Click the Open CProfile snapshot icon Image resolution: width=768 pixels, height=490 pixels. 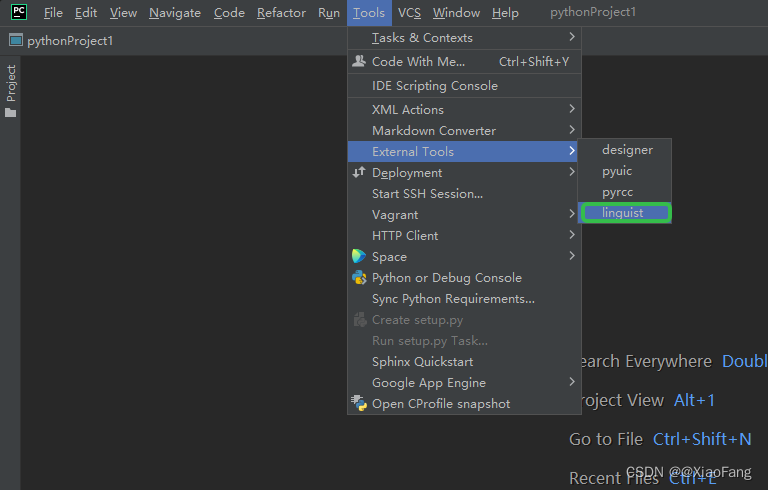[359, 403]
